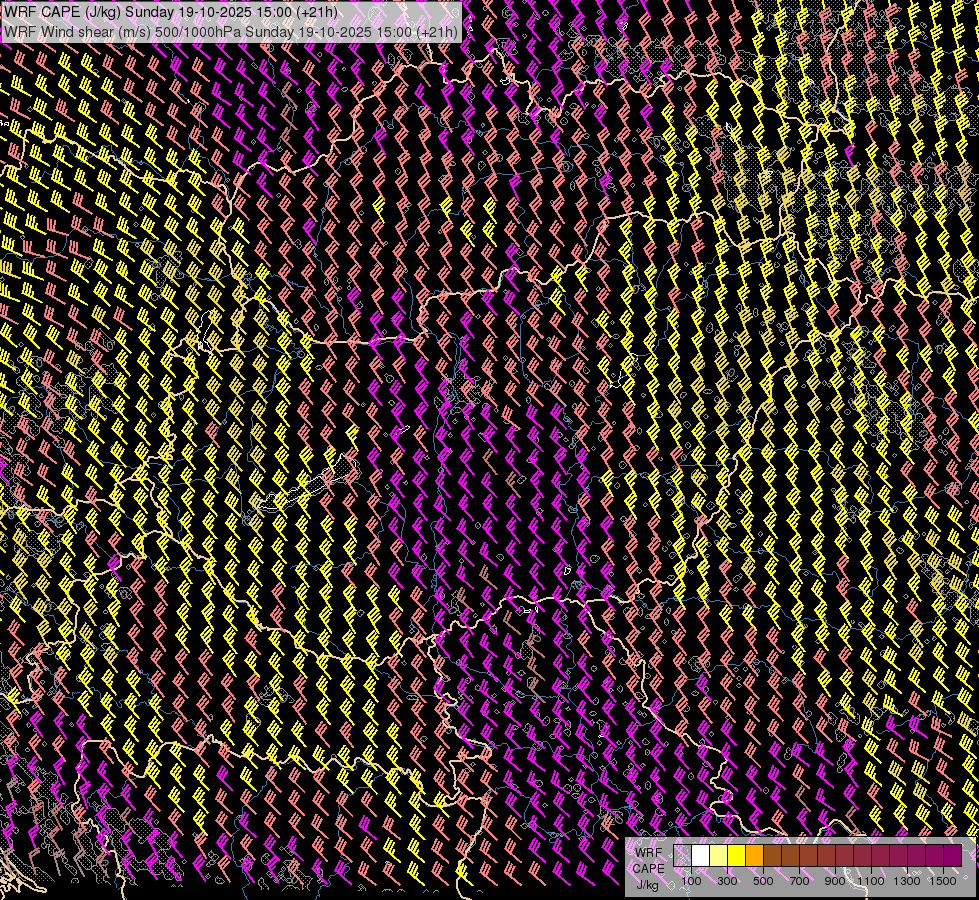The height and width of the screenshot is (900, 979).
Task: Click the transparent first CAPE legend swatch
Action: click(x=683, y=856)
